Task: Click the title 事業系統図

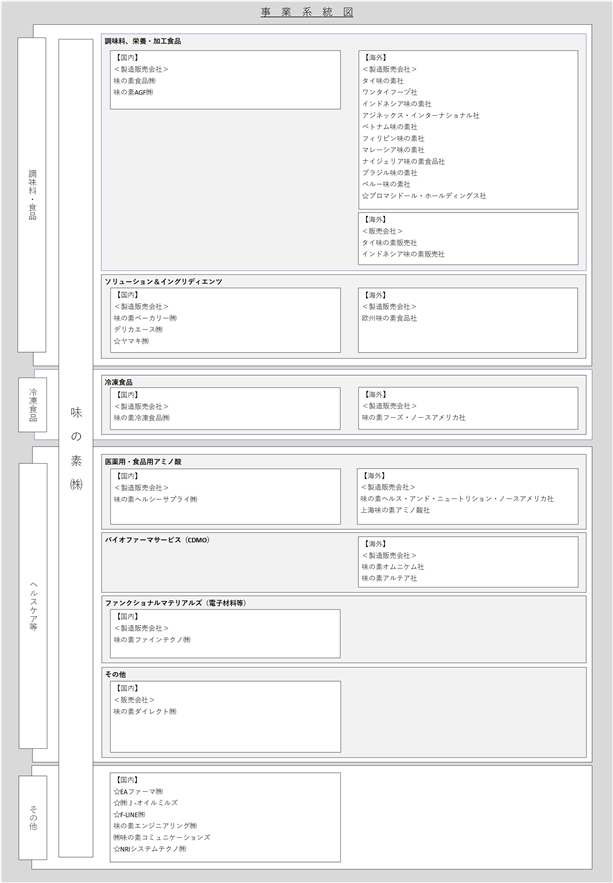Action: point(307,12)
